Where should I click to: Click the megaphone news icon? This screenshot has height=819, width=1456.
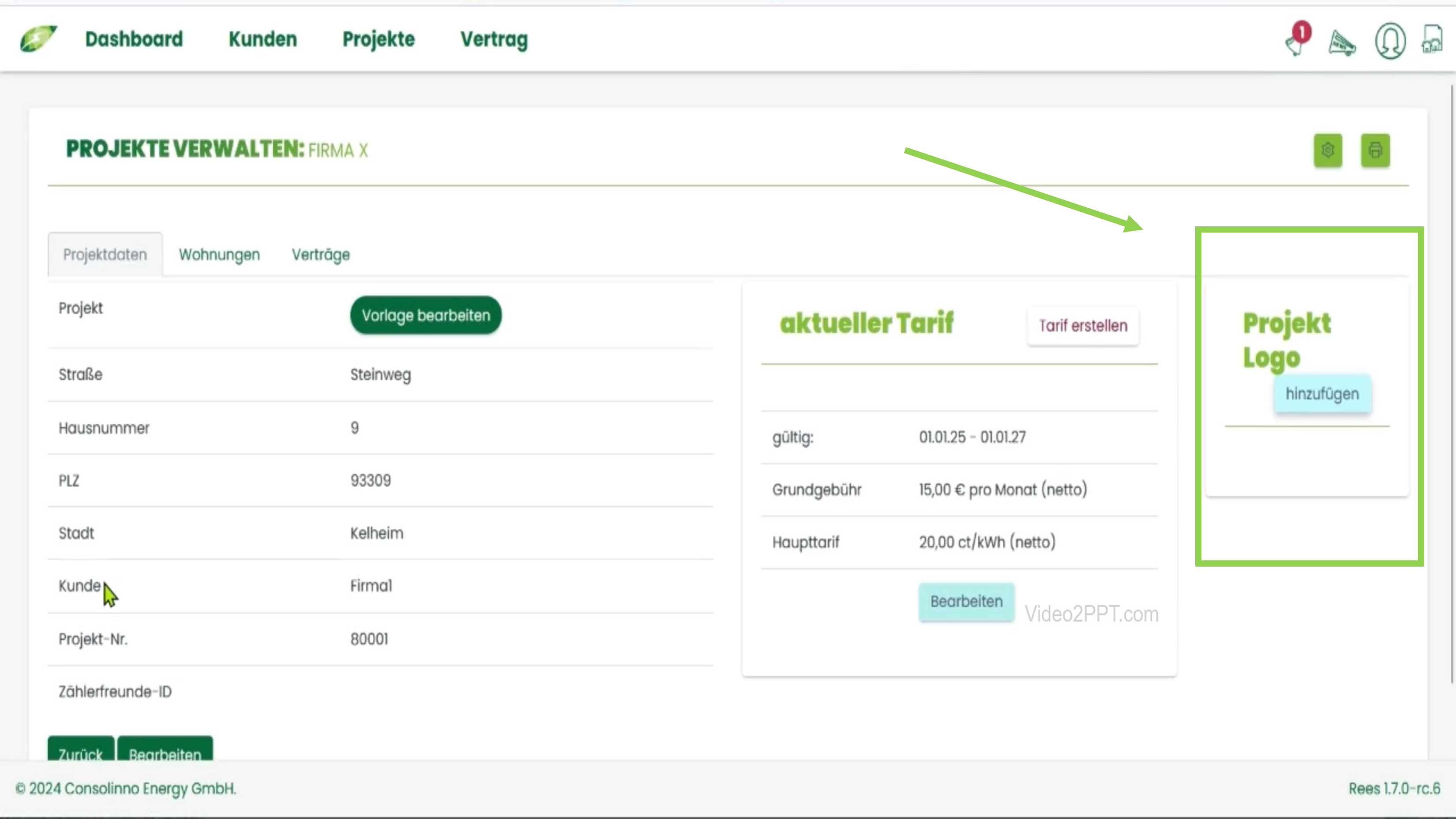[1342, 42]
